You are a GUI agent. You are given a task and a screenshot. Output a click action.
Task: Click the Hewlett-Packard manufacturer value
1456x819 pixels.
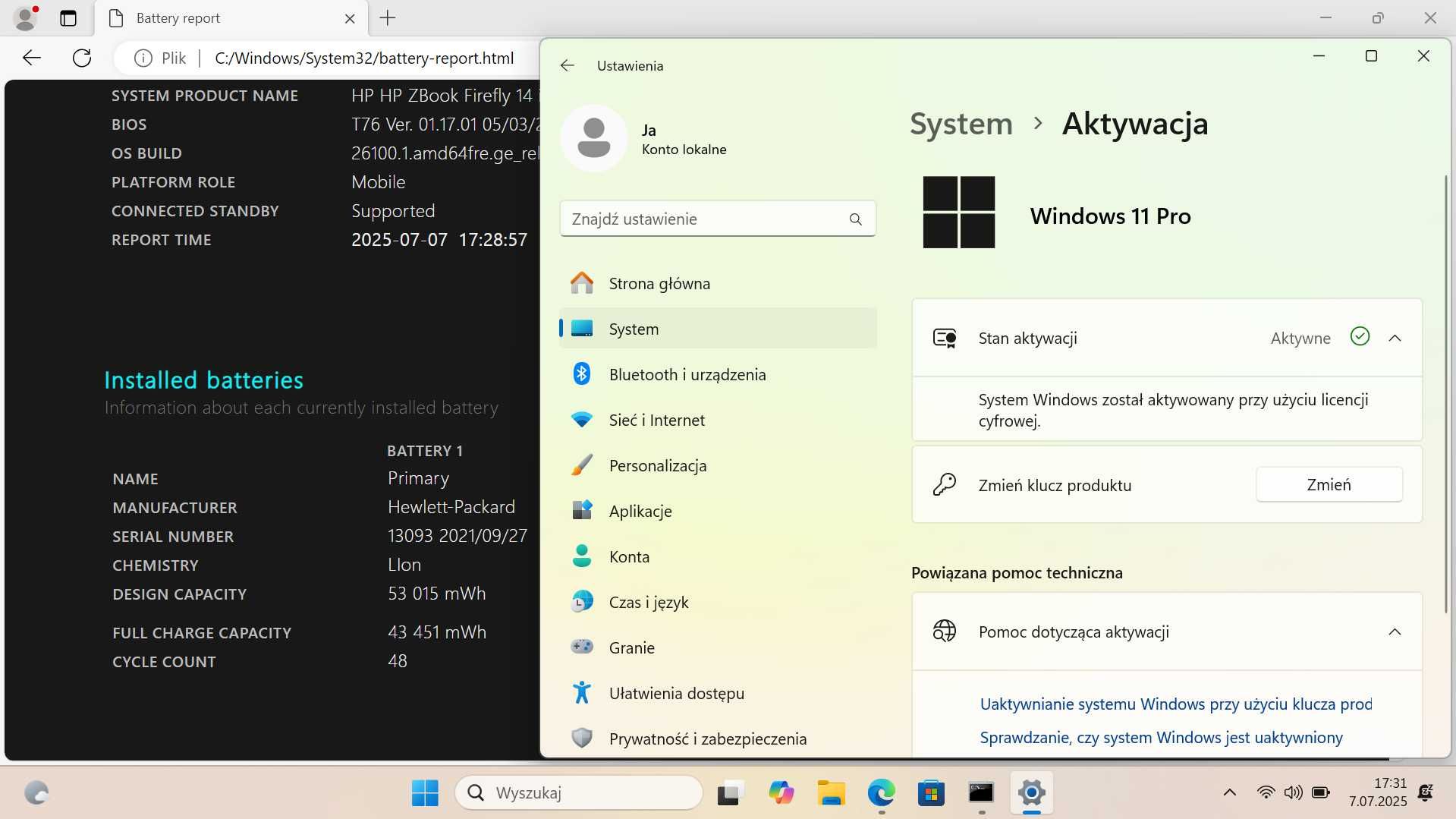(451, 507)
